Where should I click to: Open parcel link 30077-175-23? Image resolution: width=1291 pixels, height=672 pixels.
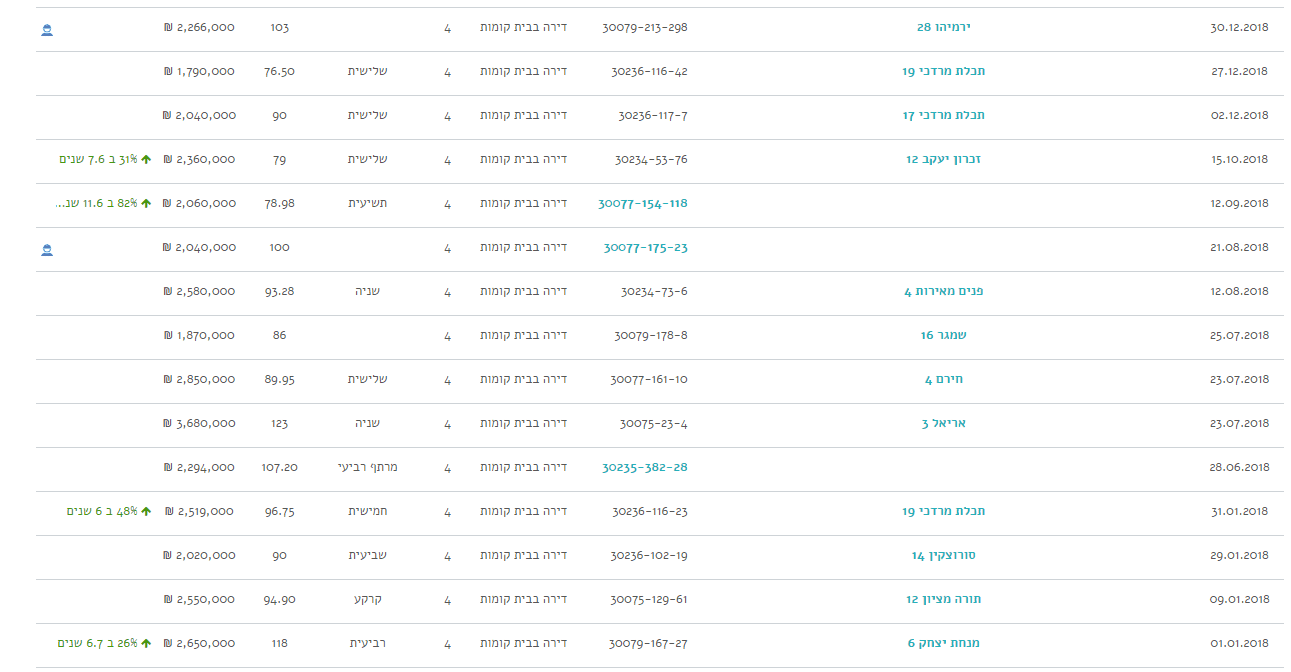coord(645,248)
